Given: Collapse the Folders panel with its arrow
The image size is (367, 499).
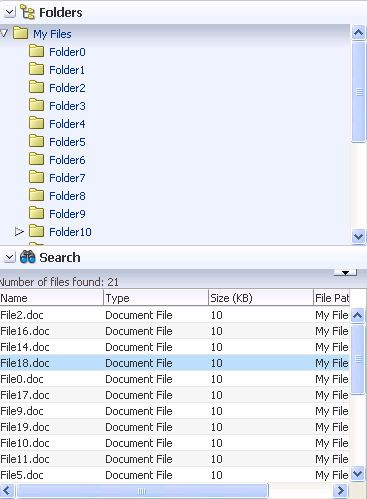Looking at the screenshot, I should [x=10, y=12].
